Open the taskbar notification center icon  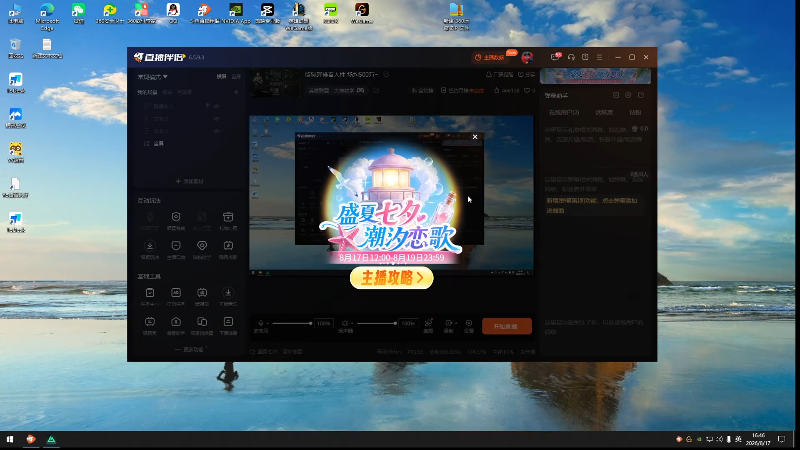[781, 439]
